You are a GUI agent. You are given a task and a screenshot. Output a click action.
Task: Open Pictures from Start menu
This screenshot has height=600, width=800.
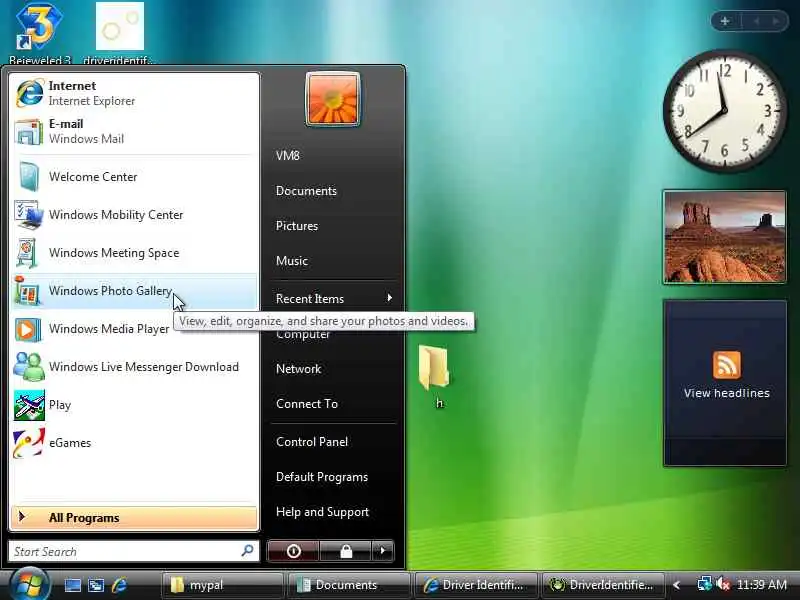coord(333,226)
